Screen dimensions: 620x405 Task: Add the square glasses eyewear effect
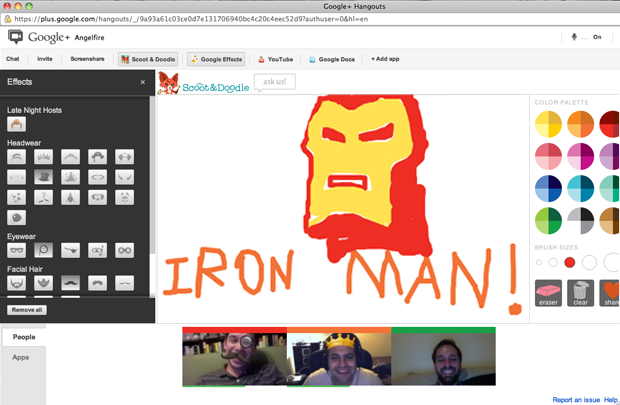pos(17,250)
